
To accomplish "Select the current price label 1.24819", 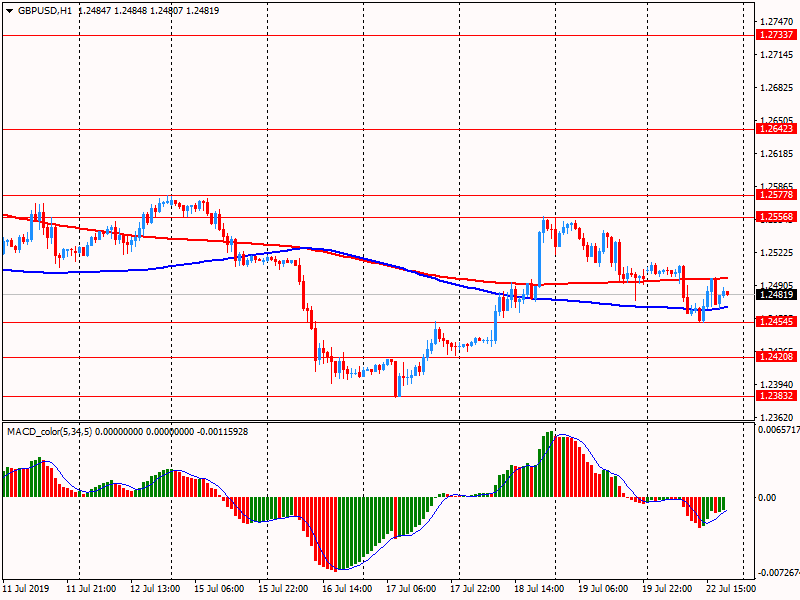I will (x=776, y=294).
